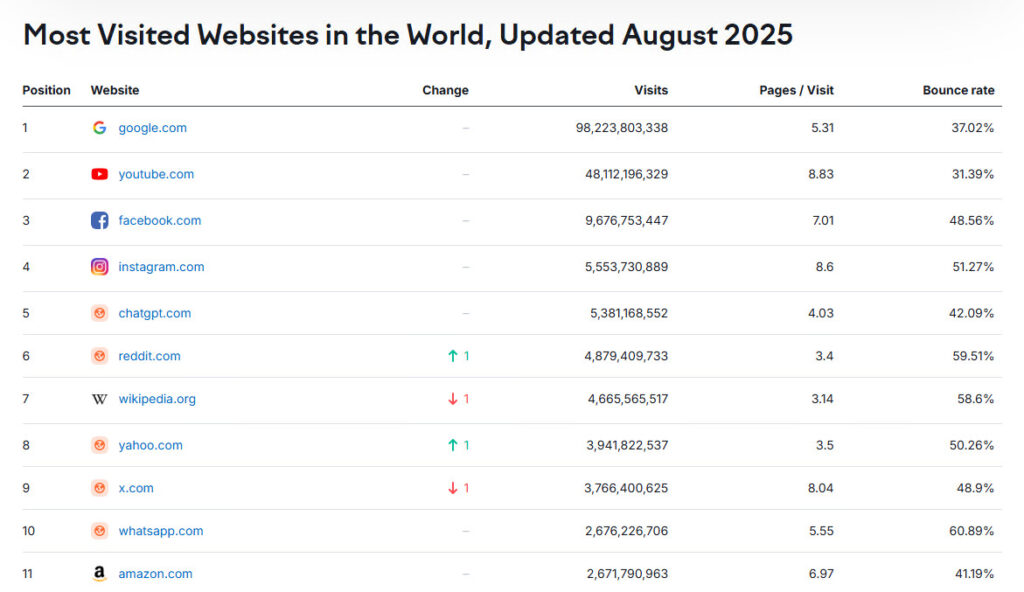Image resolution: width=1024 pixels, height=592 pixels.
Task: Click the icon beside whatsapp.com
Action: pyautogui.click(x=99, y=531)
